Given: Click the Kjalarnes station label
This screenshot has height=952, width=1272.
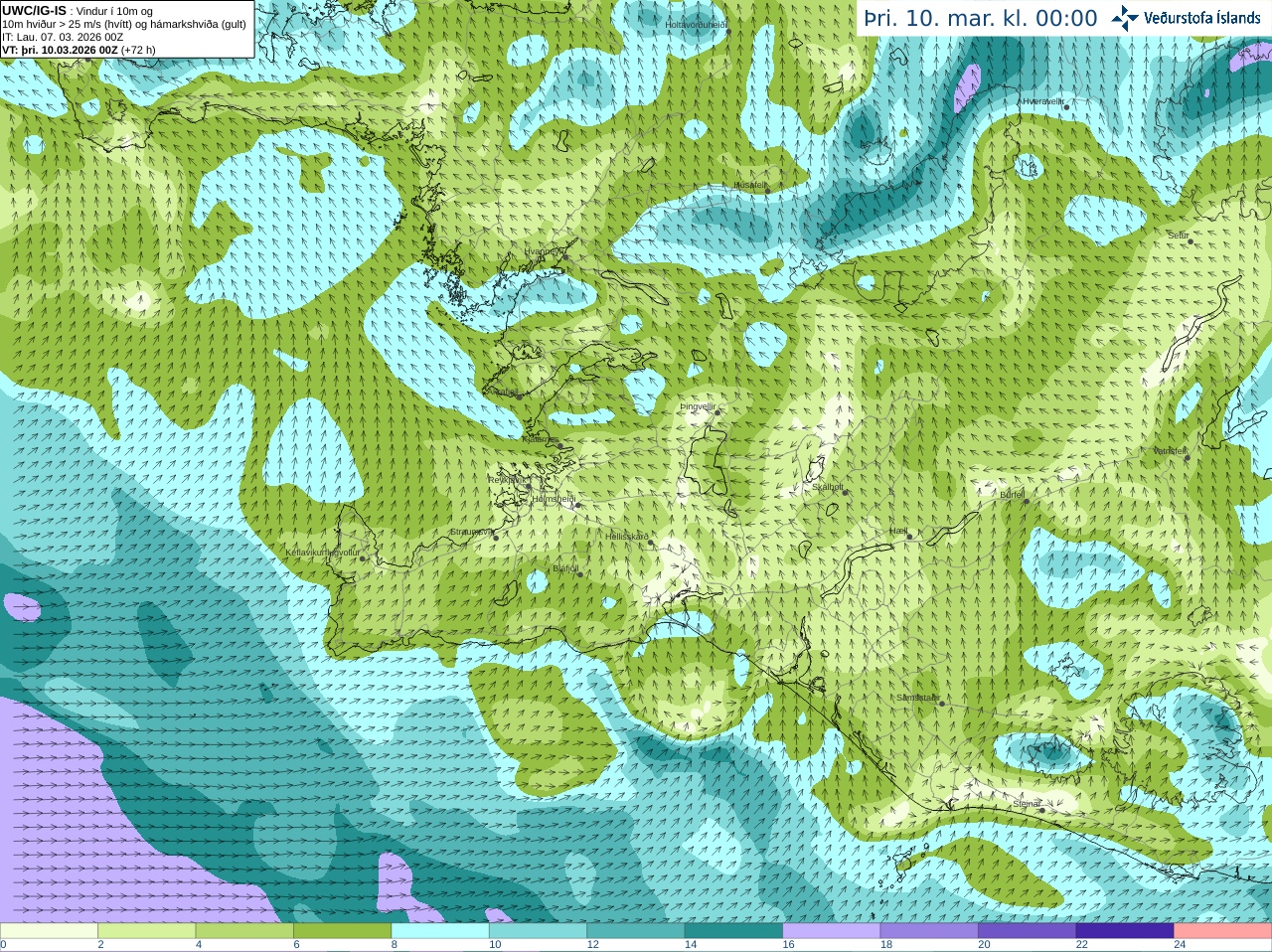Looking at the screenshot, I should 541,439.
